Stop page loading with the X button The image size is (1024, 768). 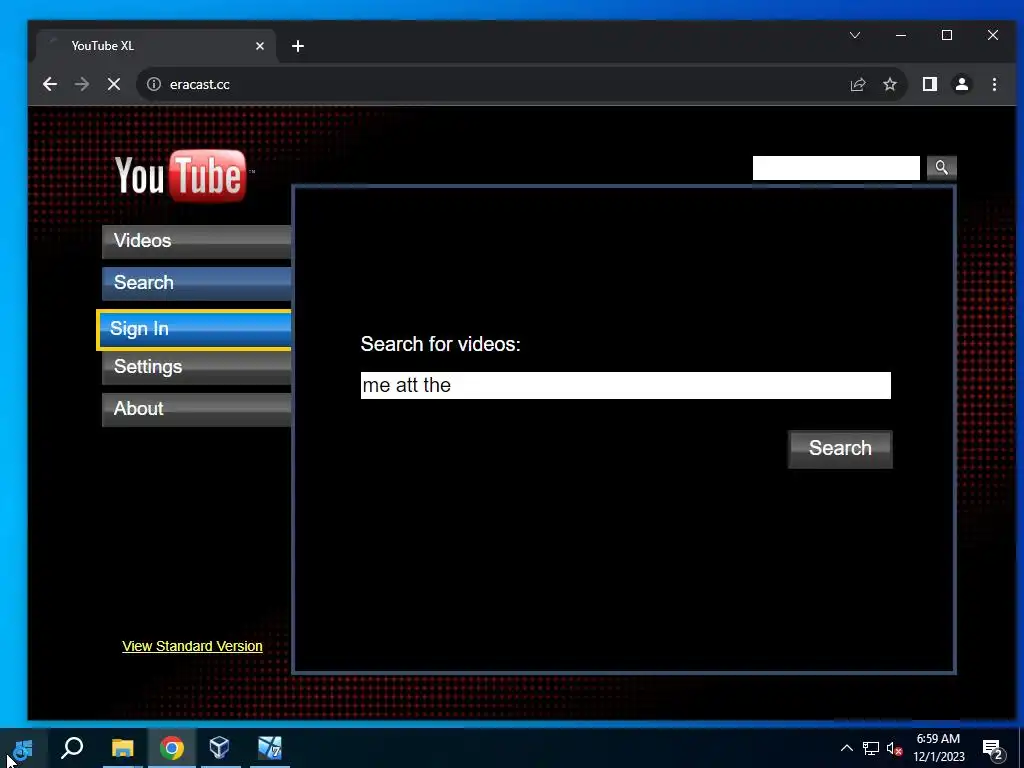pyautogui.click(x=114, y=84)
